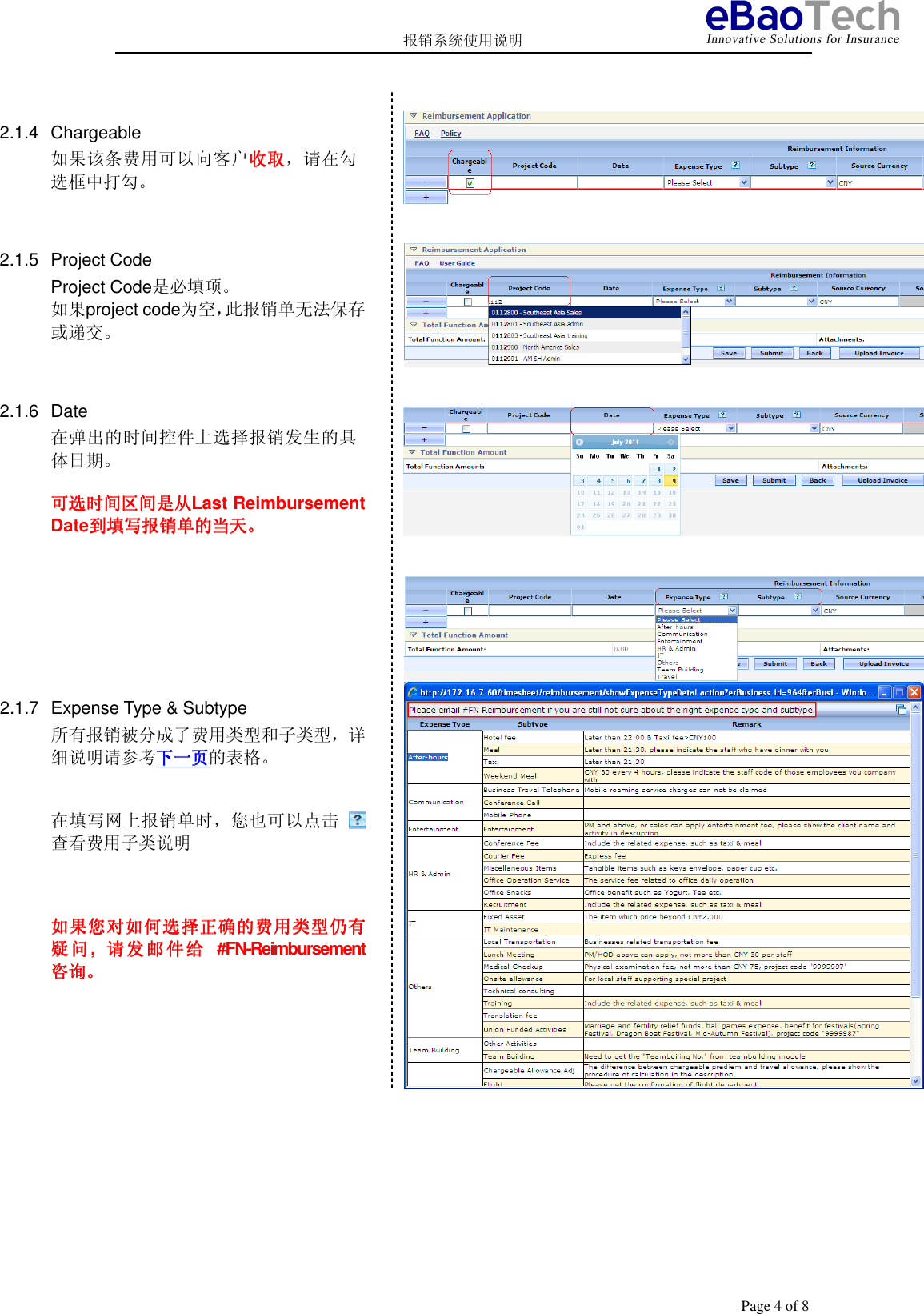Click the up arrow of the expense detail window scrollbar
This screenshot has height=1314, width=924.
pyautogui.click(x=916, y=707)
